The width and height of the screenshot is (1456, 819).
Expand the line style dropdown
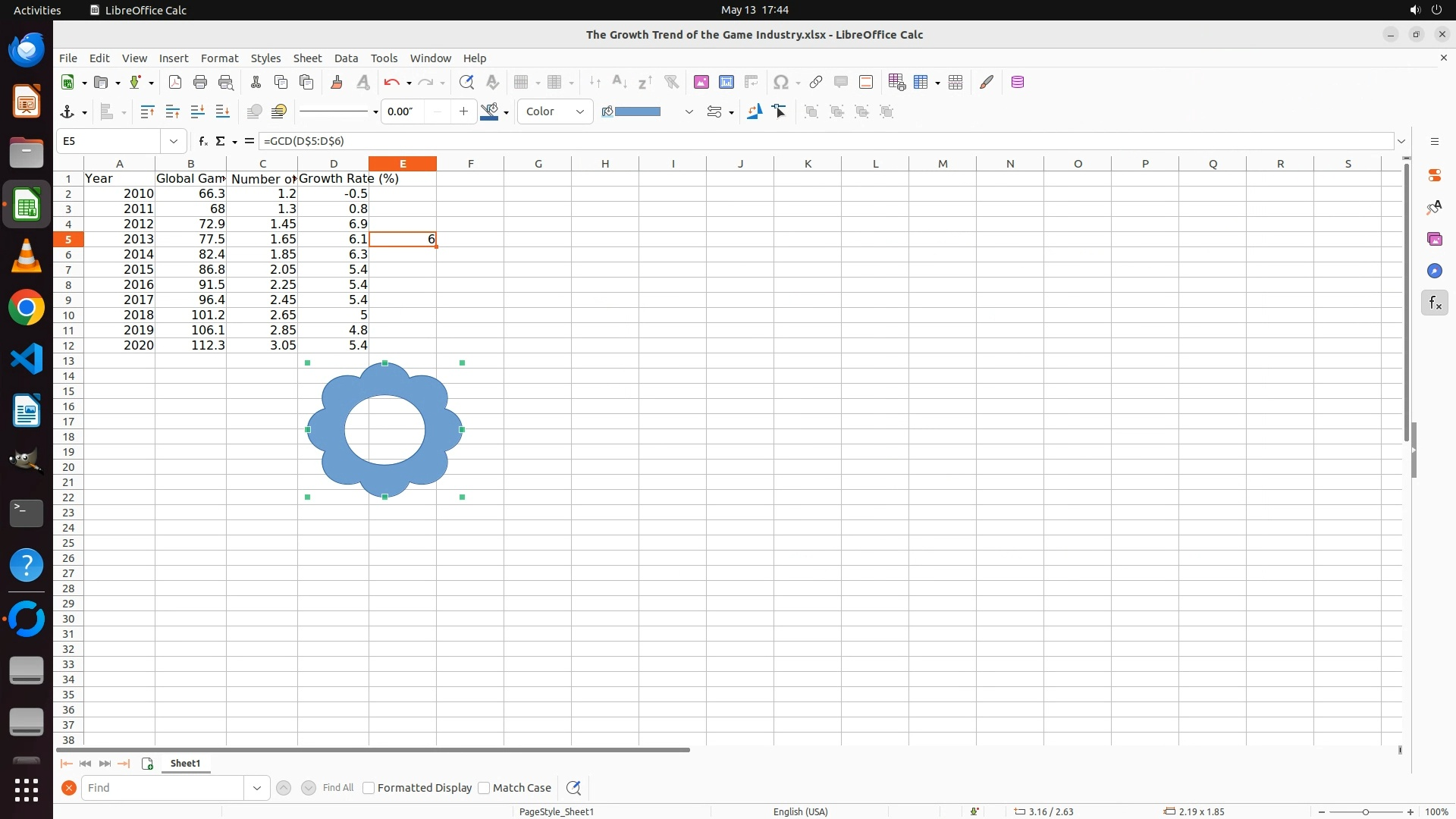pyautogui.click(x=375, y=112)
